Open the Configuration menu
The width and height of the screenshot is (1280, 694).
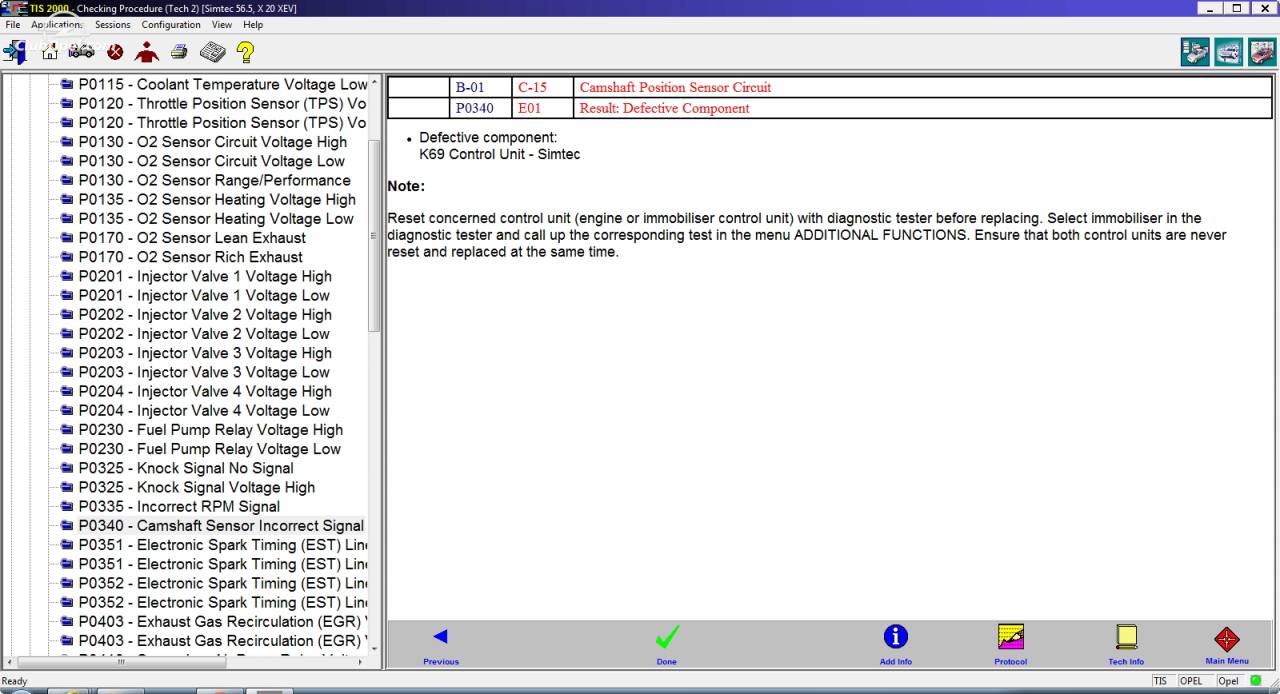point(171,25)
